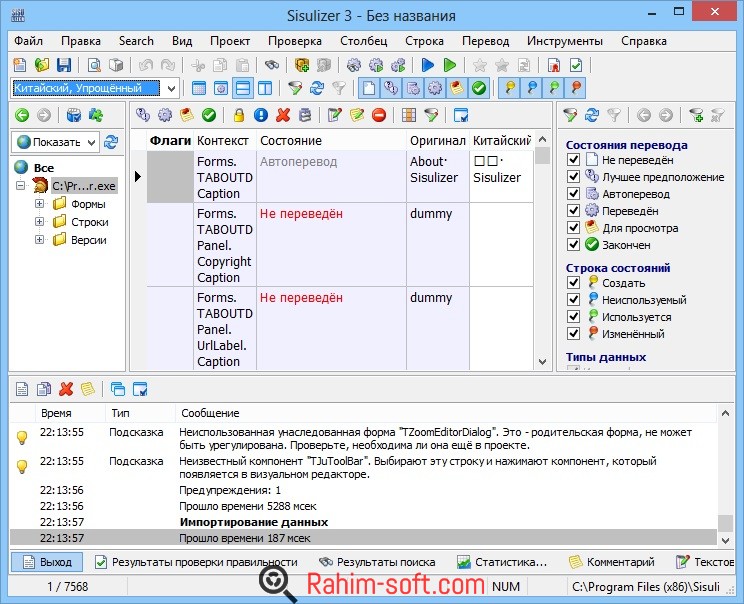The width and height of the screenshot is (744, 604).
Task: Click the binoculars Find icon in toolbar
Action: [x=272, y=65]
